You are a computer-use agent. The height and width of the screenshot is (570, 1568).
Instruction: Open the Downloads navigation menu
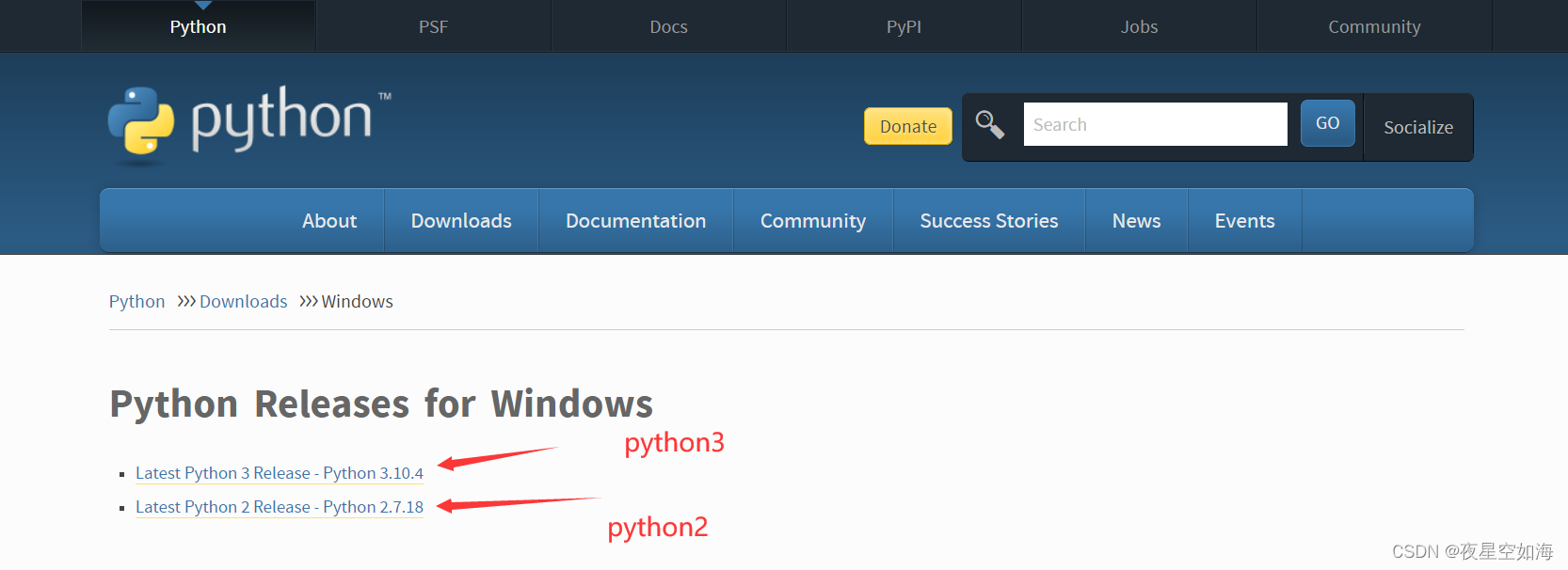(461, 220)
